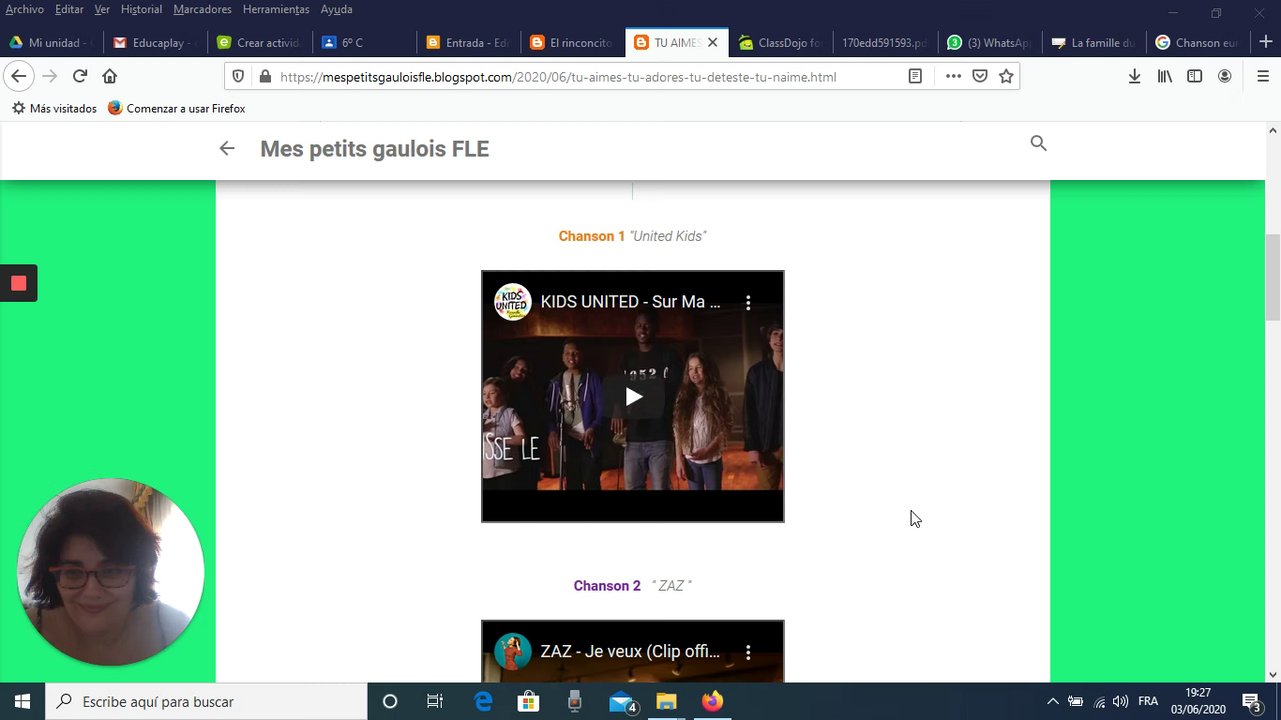The height and width of the screenshot is (720, 1281).
Task: Open the Editar menu
Action: tap(69, 9)
